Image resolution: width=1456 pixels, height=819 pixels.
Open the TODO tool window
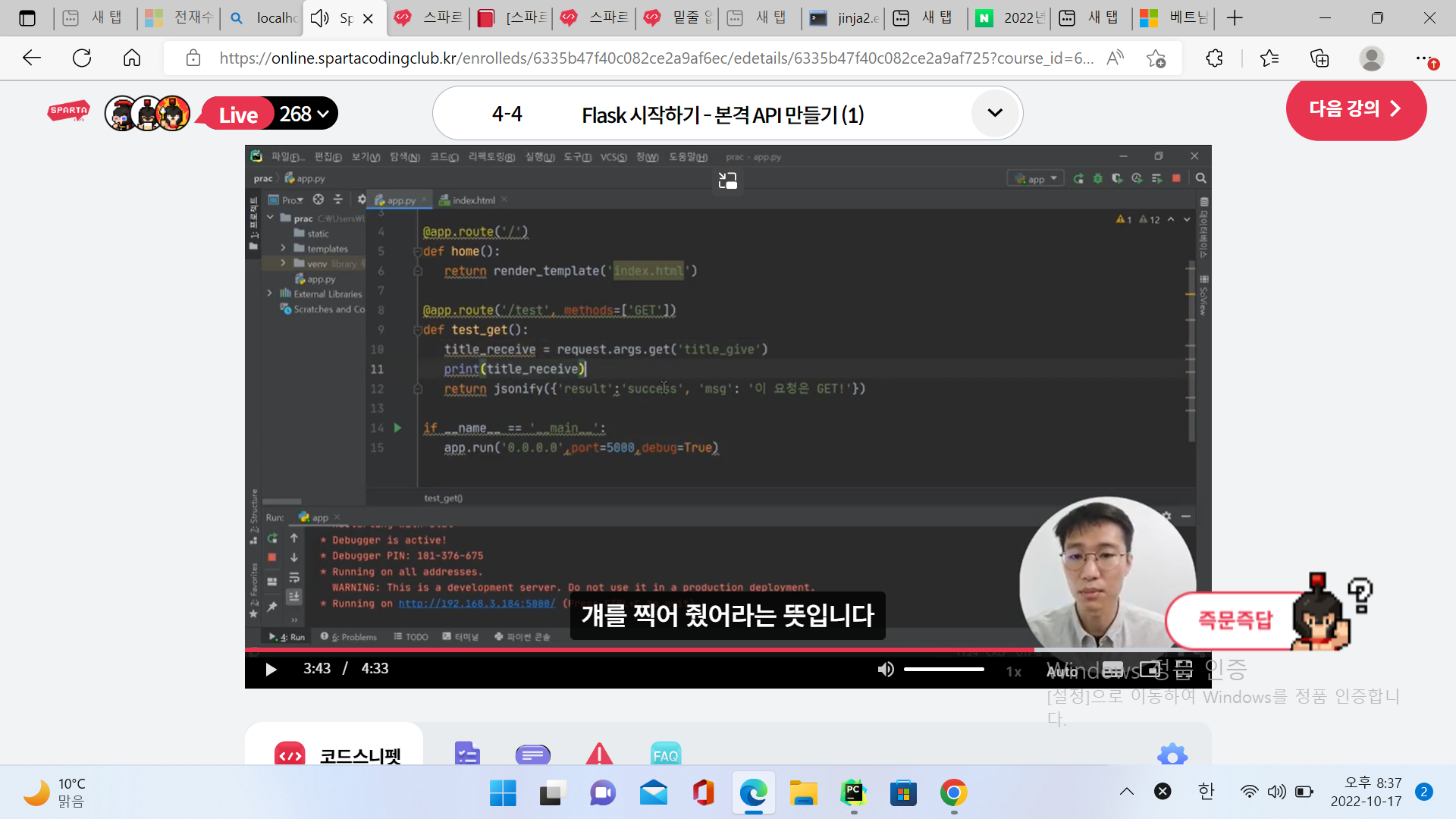coord(412,637)
